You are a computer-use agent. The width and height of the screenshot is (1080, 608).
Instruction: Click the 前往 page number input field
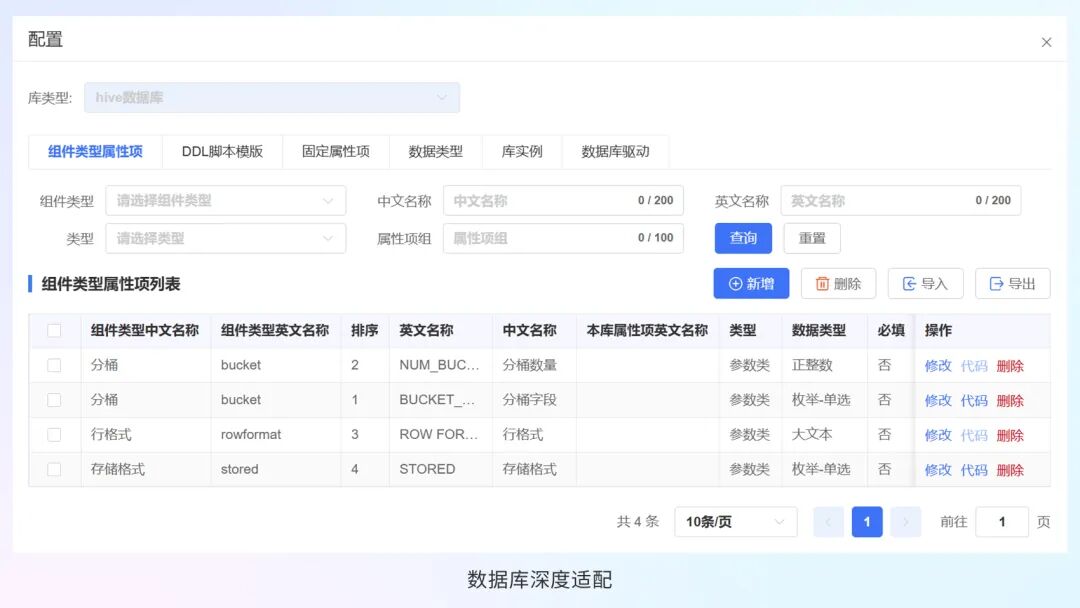click(x=1002, y=521)
